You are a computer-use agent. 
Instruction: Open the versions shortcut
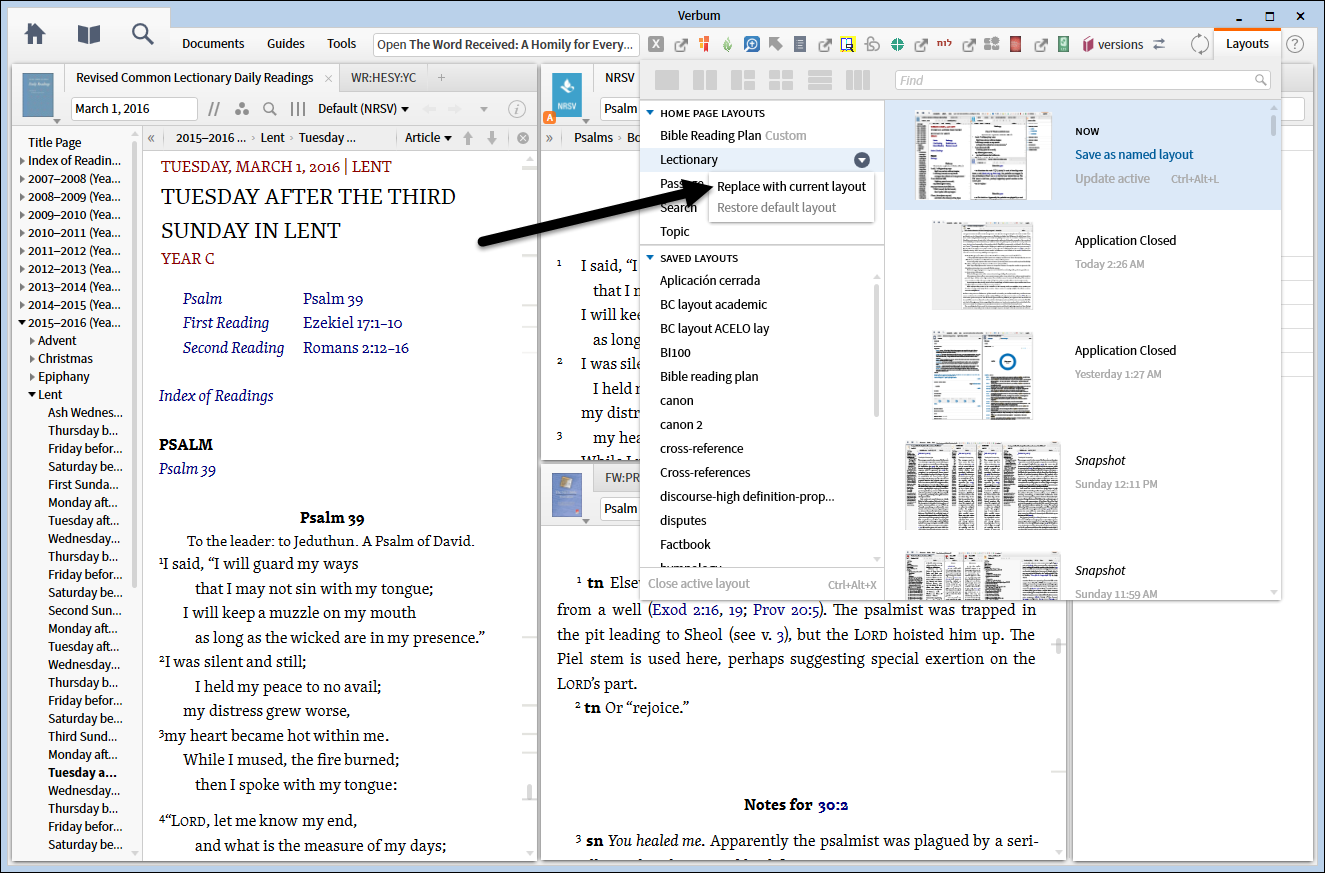(1112, 44)
